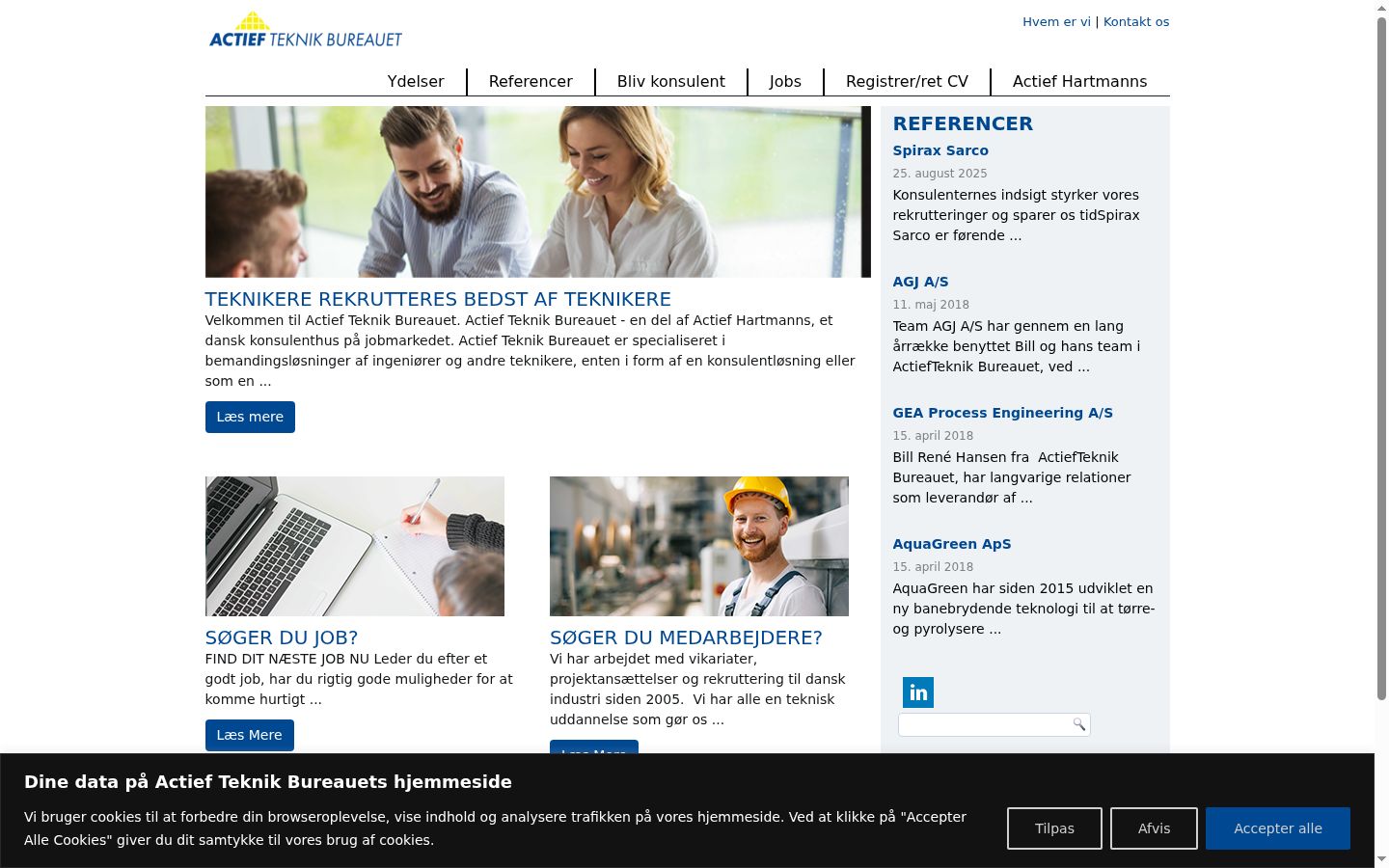Screen dimensions: 1389x868
Task: Click the Tilpas cookie settings button
Action: coord(1054,828)
